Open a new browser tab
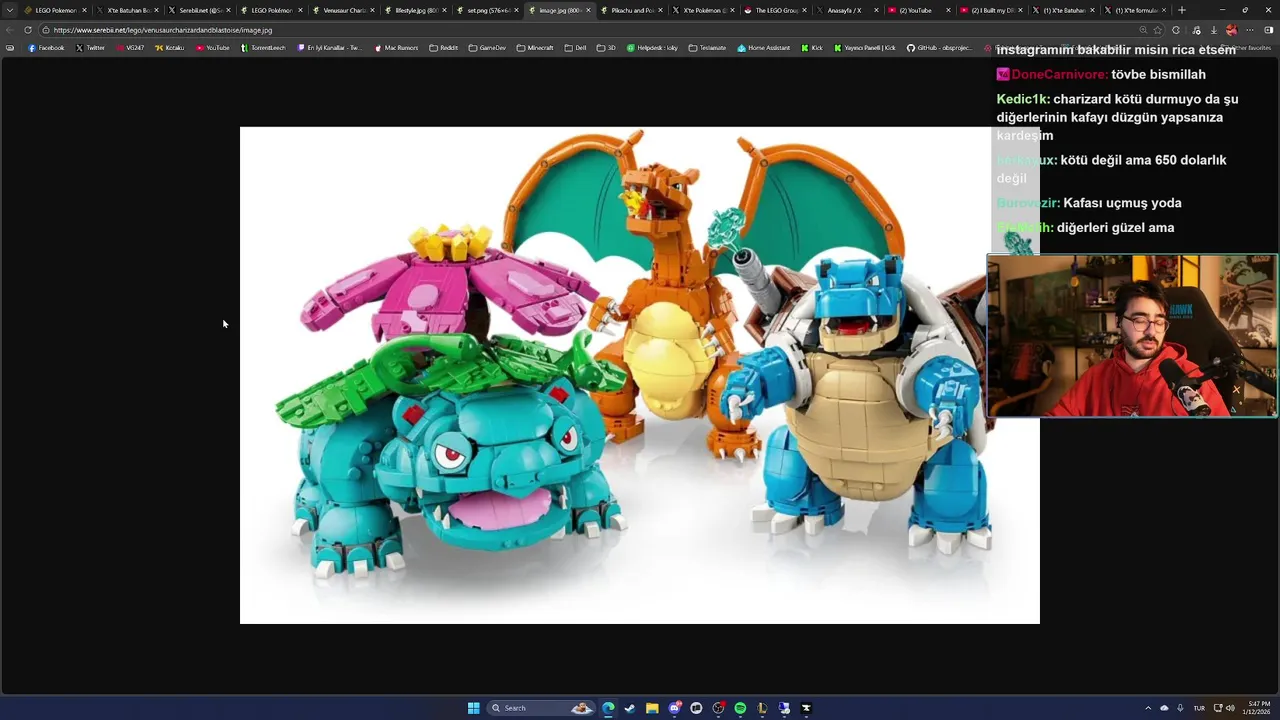This screenshot has height=720, width=1280. coord(1182,10)
